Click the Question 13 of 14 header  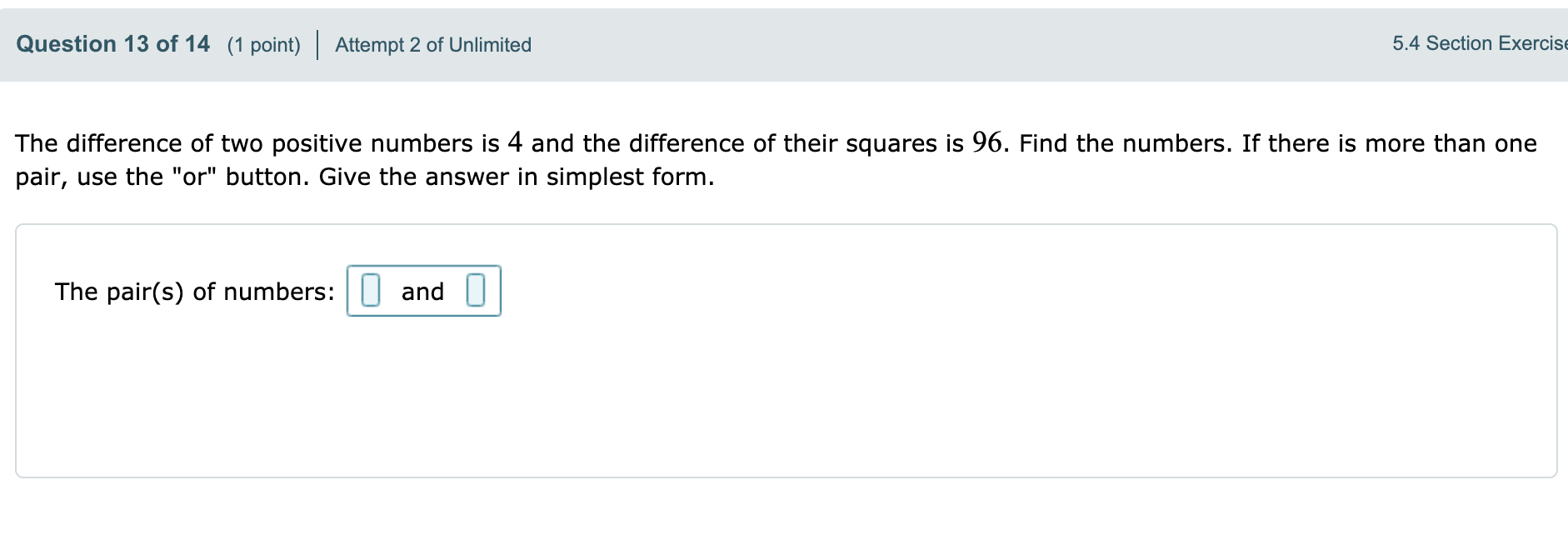(x=112, y=43)
